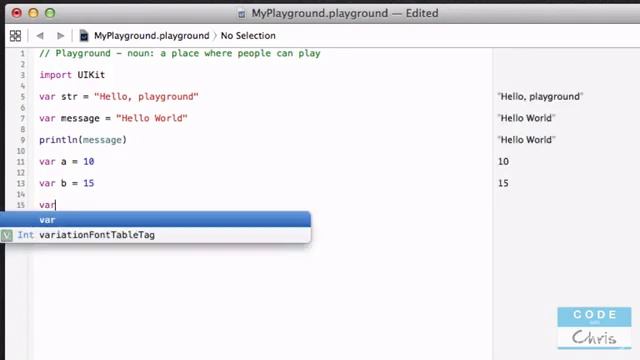Click the yellow minimize window button
640x360 pixels.
pos(33,13)
